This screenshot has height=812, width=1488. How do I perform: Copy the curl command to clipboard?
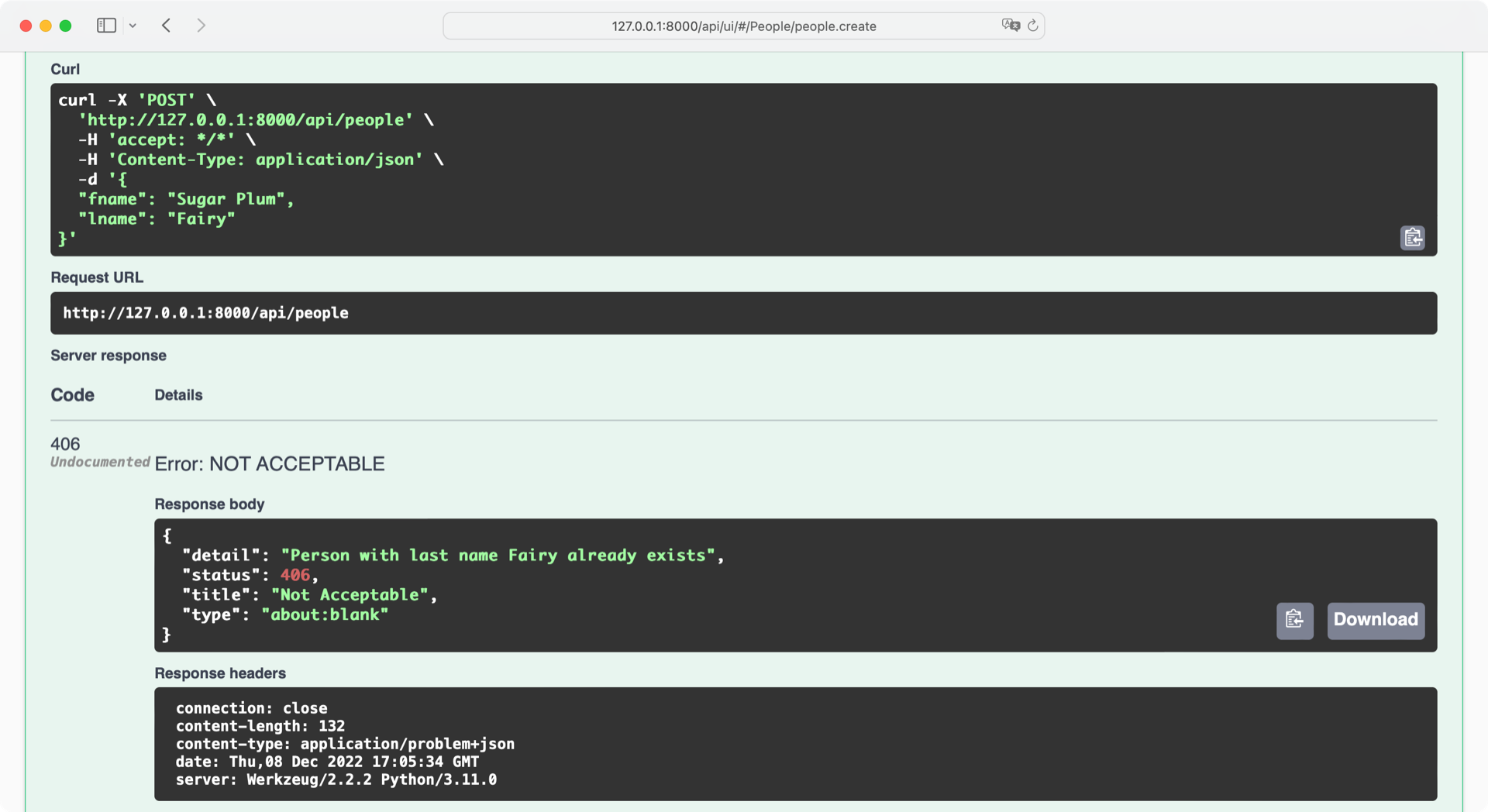1412,238
